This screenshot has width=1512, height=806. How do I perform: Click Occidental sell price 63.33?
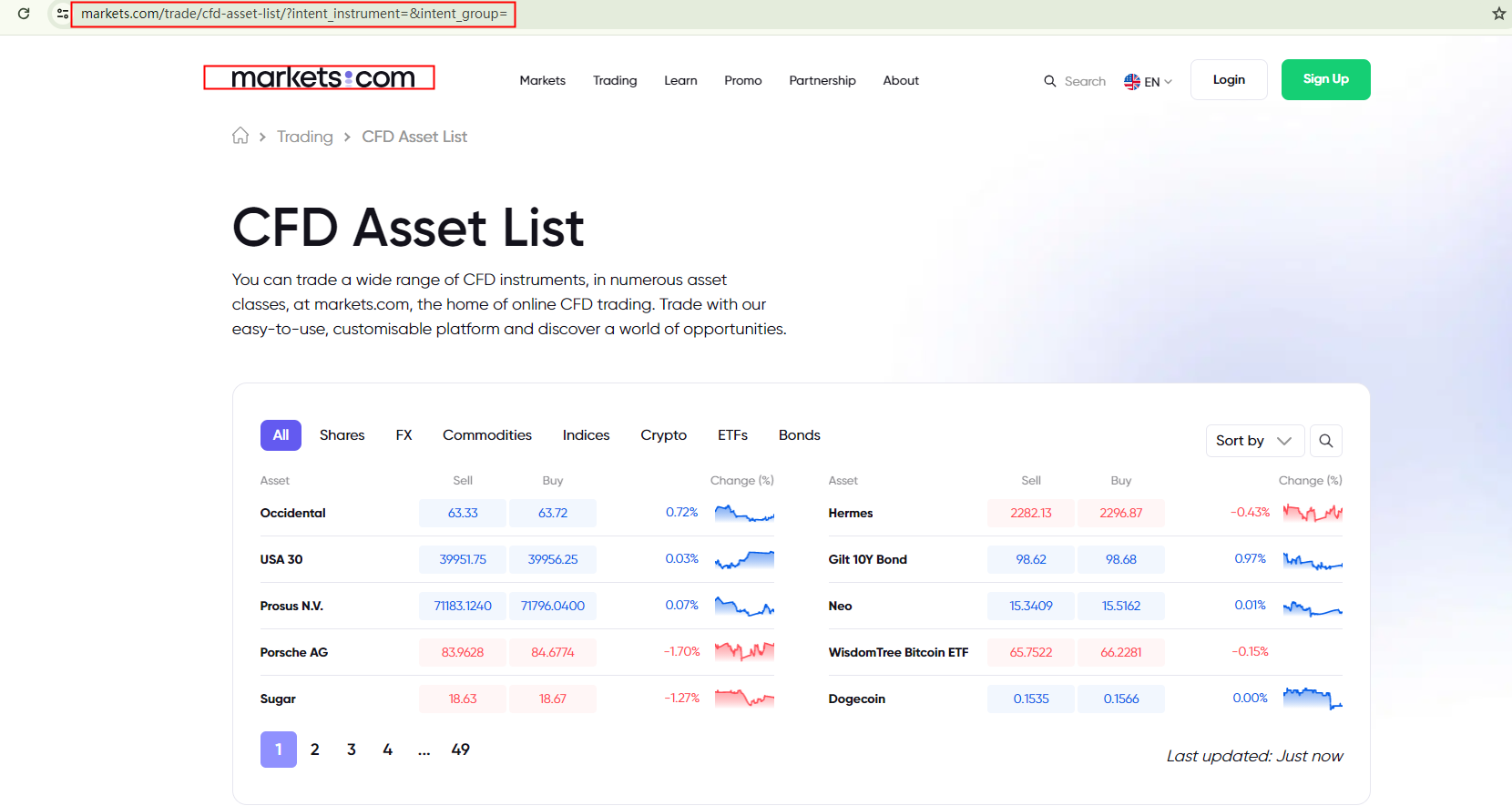click(x=463, y=513)
